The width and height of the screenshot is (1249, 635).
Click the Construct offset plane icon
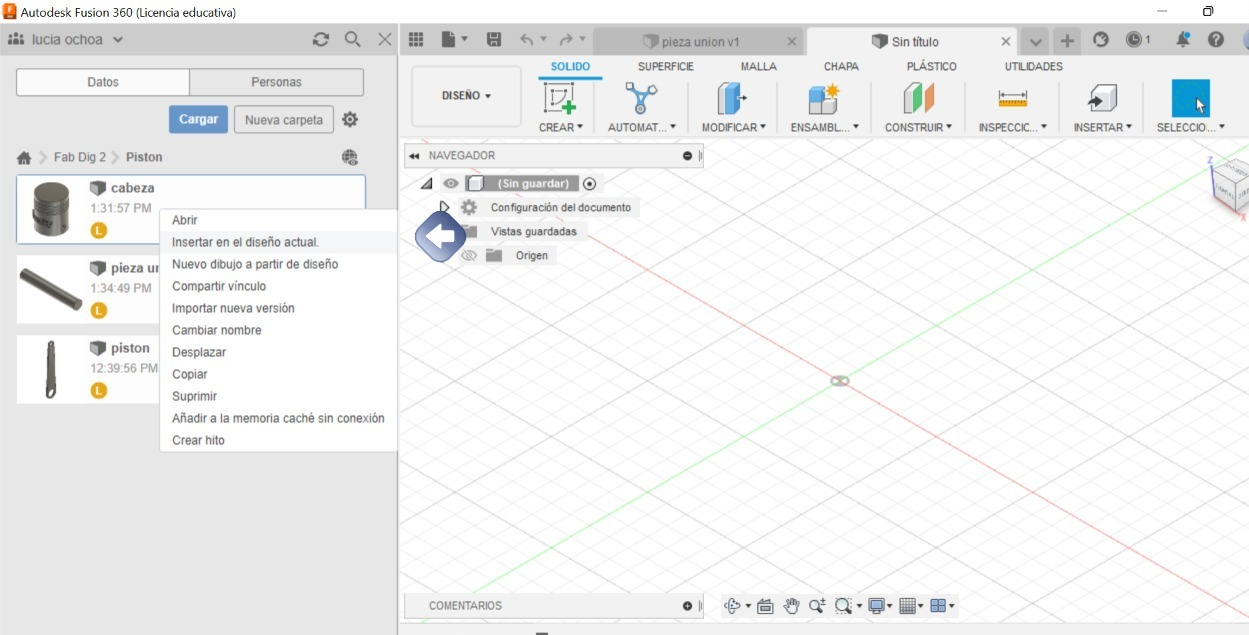pyautogui.click(x=917, y=99)
